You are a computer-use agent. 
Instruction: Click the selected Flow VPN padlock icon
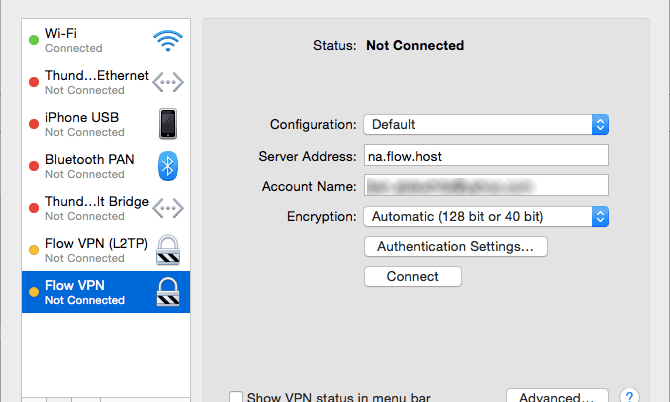pyautogui.click(x=167, y=292)
